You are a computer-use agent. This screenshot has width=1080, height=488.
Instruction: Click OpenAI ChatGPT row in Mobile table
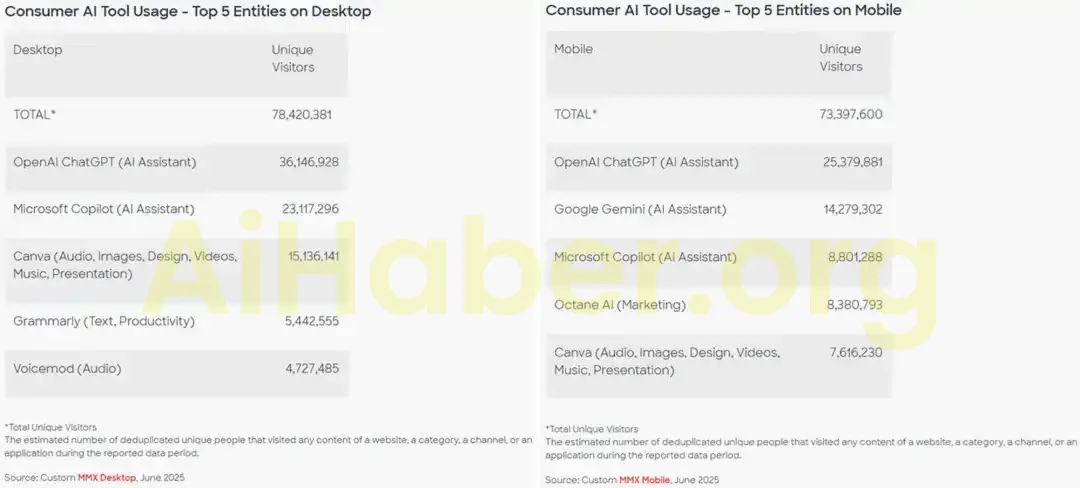(x=646, y=162)
